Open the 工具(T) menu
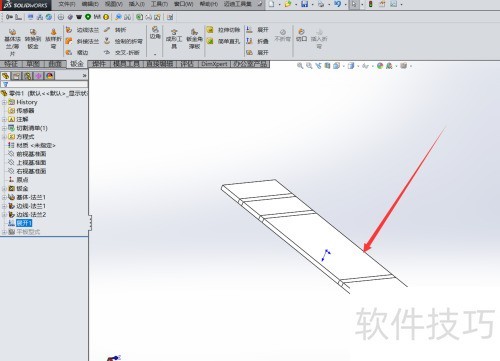 pos(159,4)
